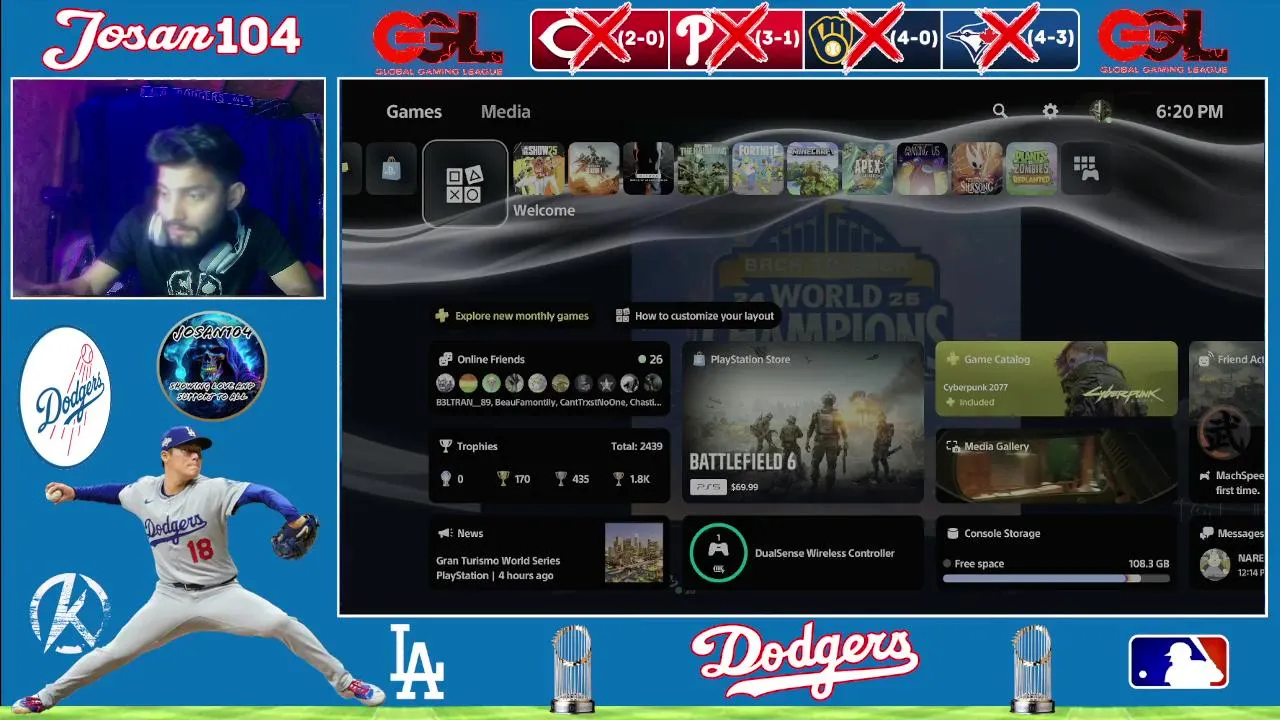Launch Among Us tile
1280x720 pixels.
pyautogui.click(x=922, y=169)
